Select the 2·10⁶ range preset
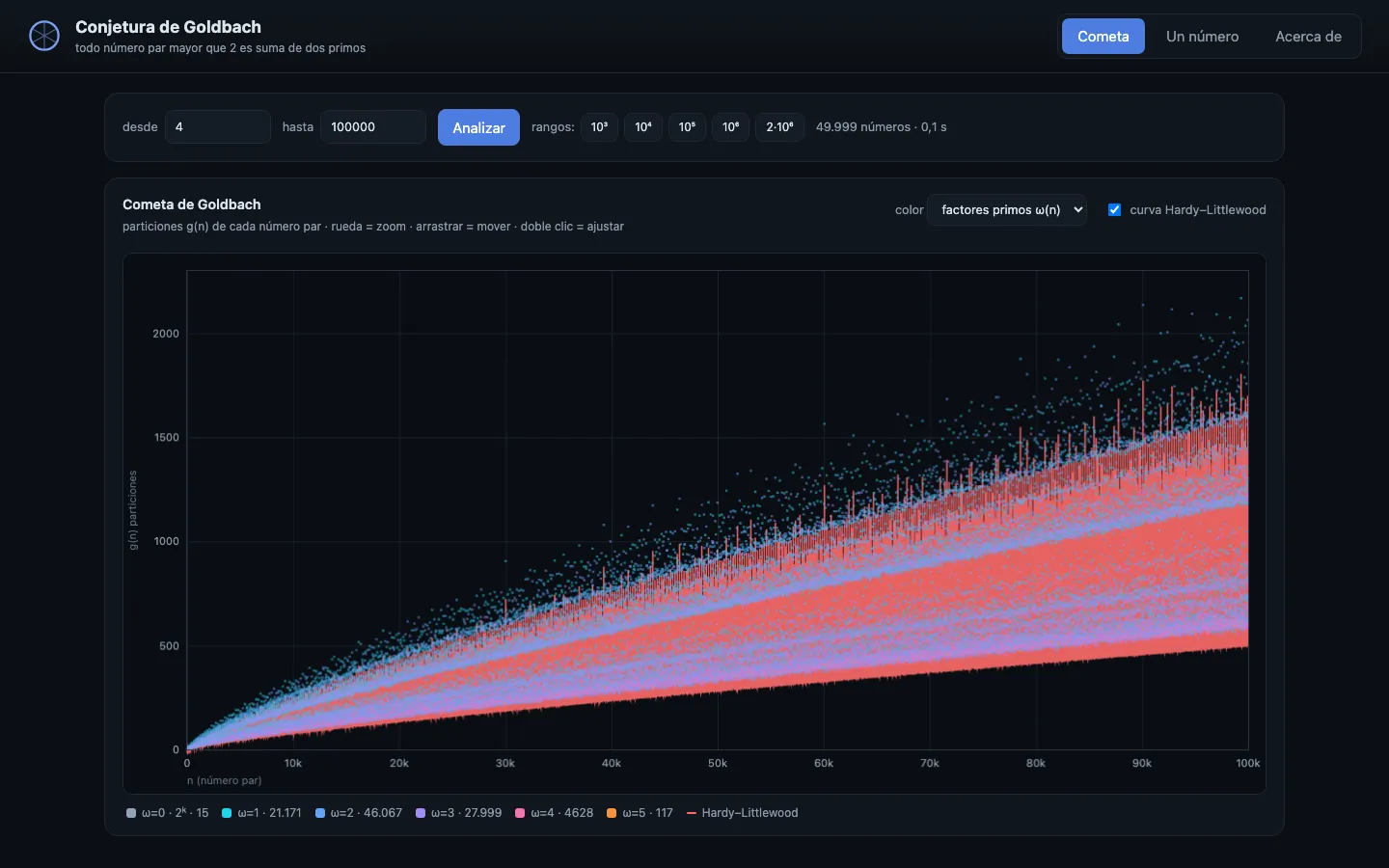This screenshot has width=1389, height=868. 779,127
